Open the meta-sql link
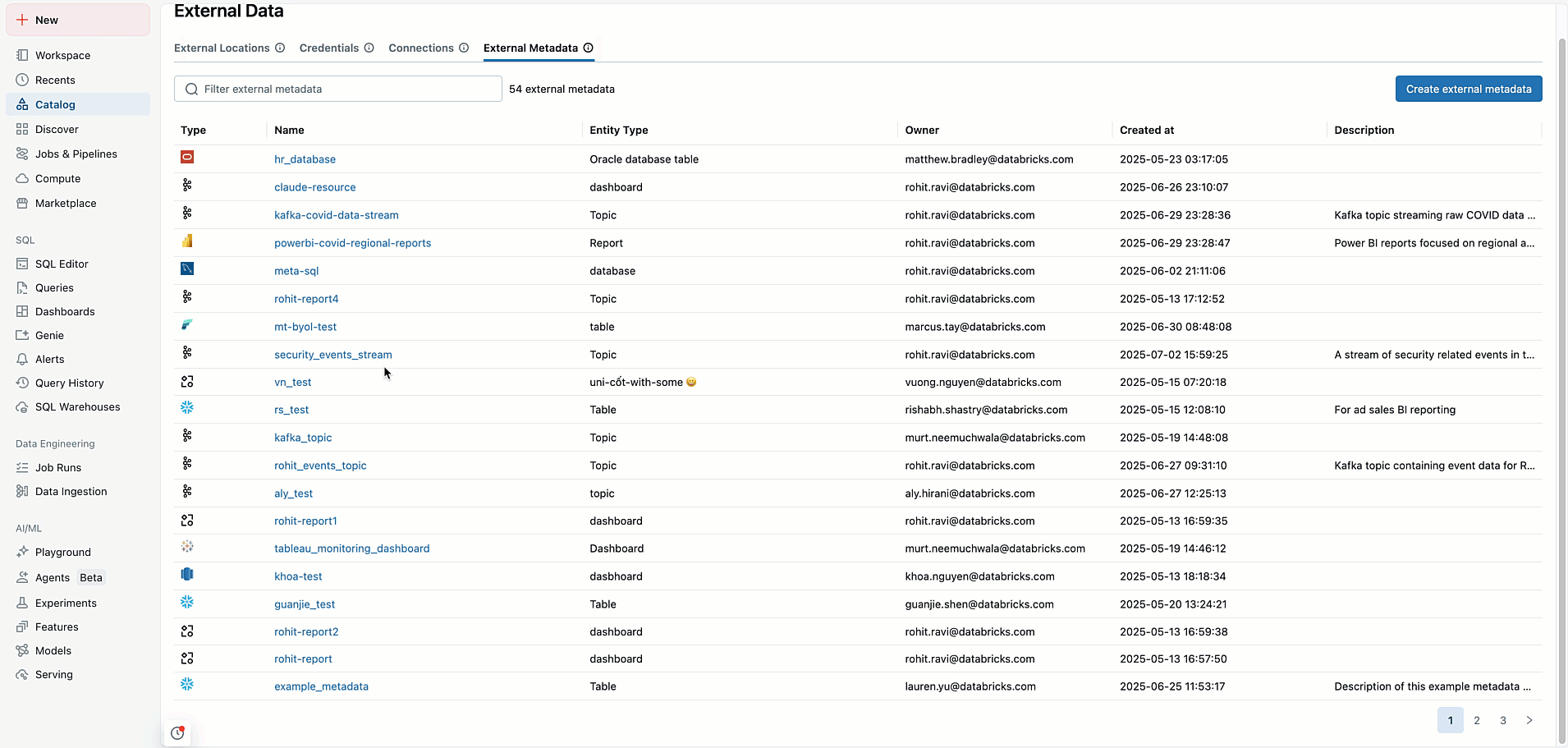Image resolution: width=1568 pixels, height=748 pixels. [296, 271]
